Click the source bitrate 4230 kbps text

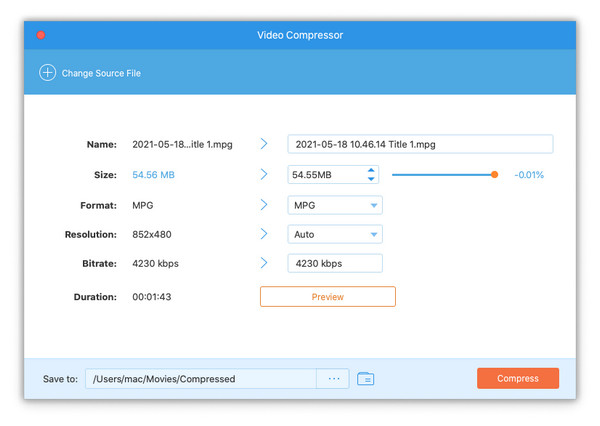click(155, 264)
